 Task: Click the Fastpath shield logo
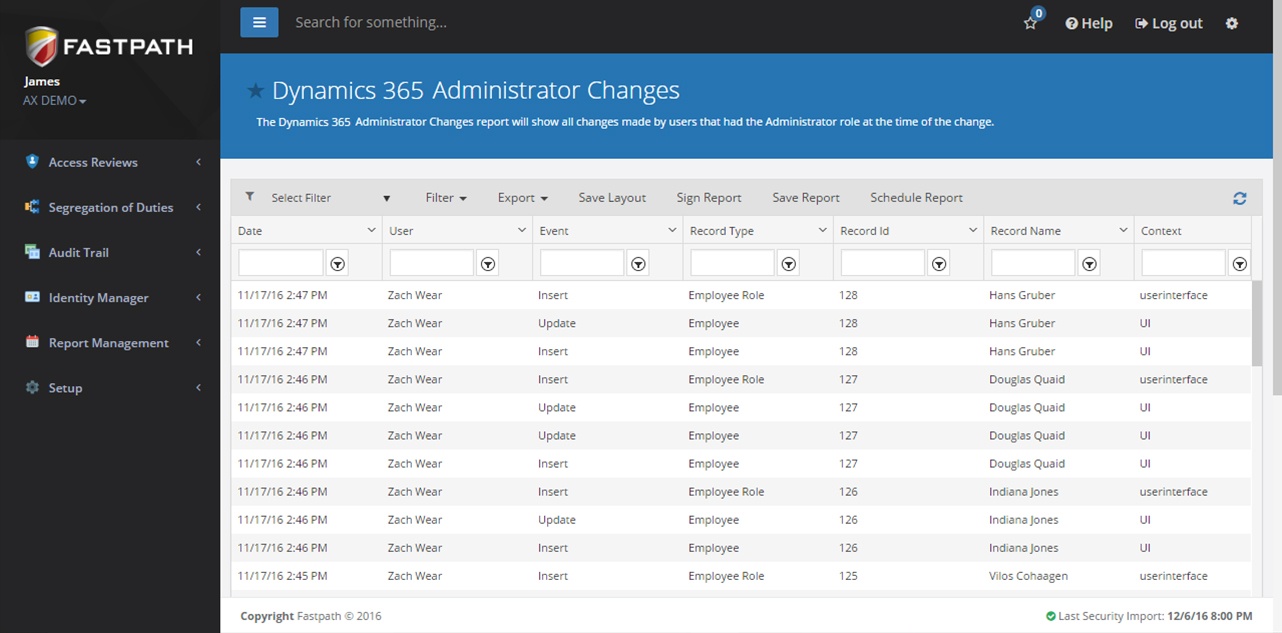pyautogui.click(x=42, y=47)
